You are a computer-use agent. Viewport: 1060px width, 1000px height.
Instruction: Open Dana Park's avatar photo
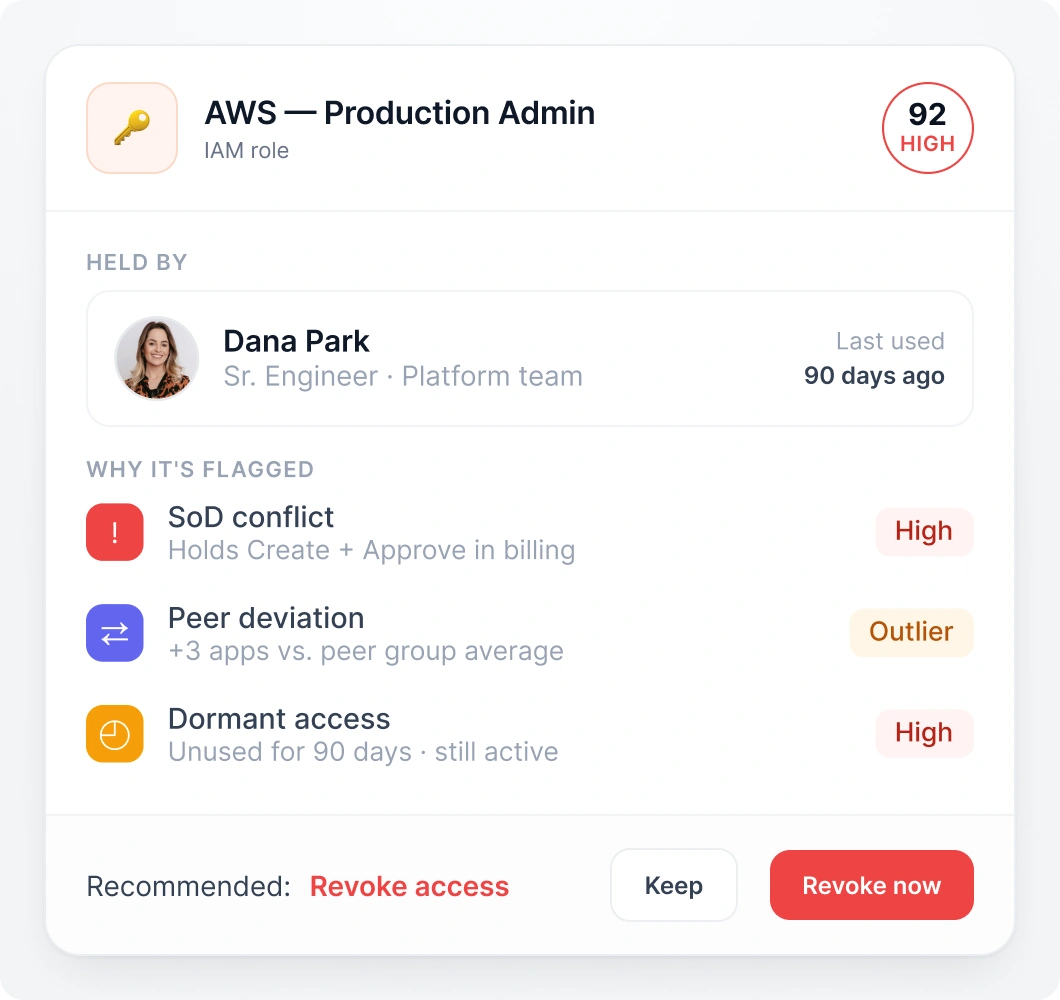pyautogui.click(x=157, y=358)
